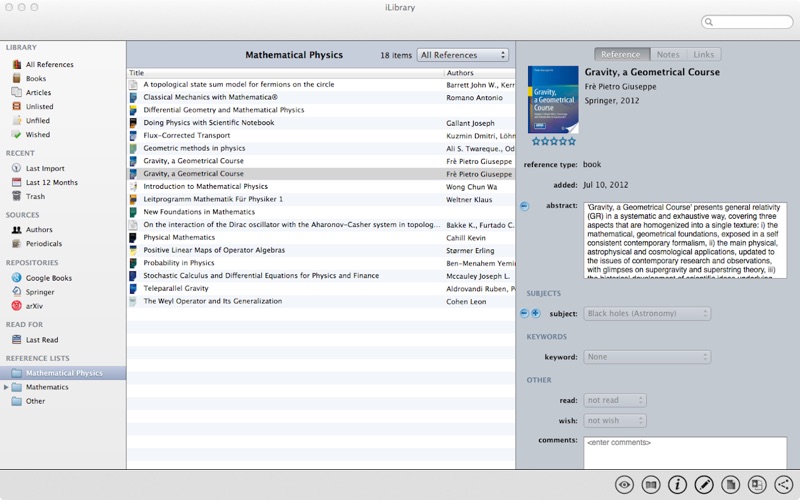The image size is (800, 500).
Task: Click the magnifier icon in search field
Action: click(x=709, y=22)
